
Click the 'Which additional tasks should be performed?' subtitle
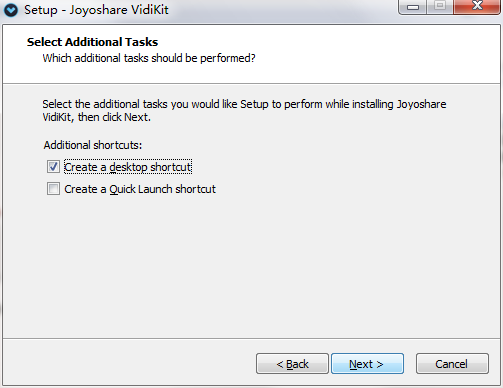pos(149,58)
